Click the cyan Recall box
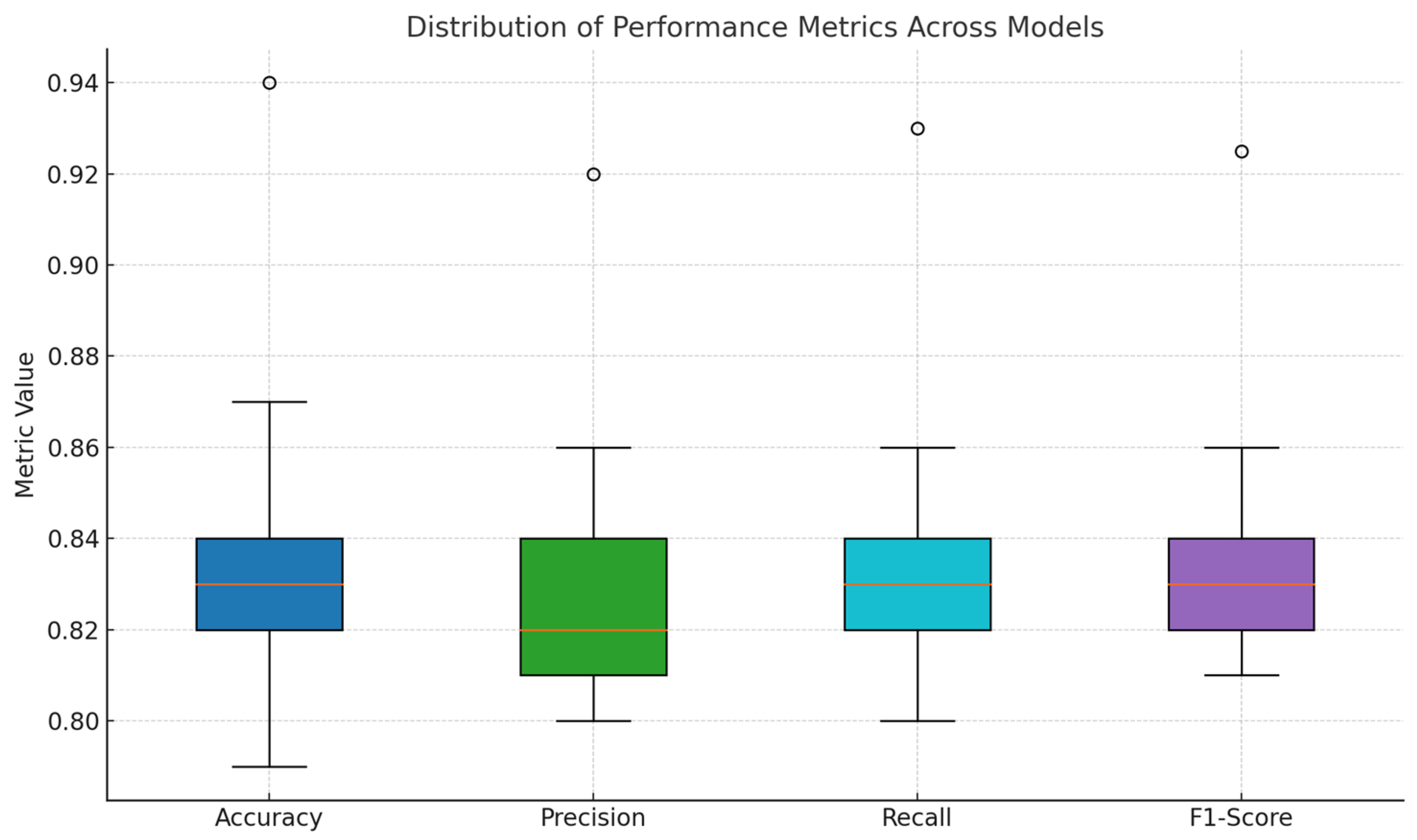The height and width of the screenshot is (840, 1417). pos(917,606)
